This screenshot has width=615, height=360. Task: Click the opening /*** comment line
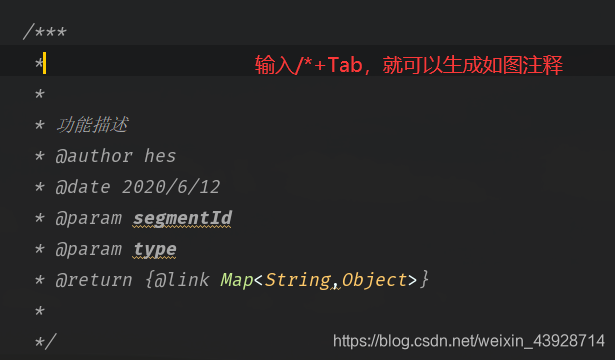(x=45, y=32)
